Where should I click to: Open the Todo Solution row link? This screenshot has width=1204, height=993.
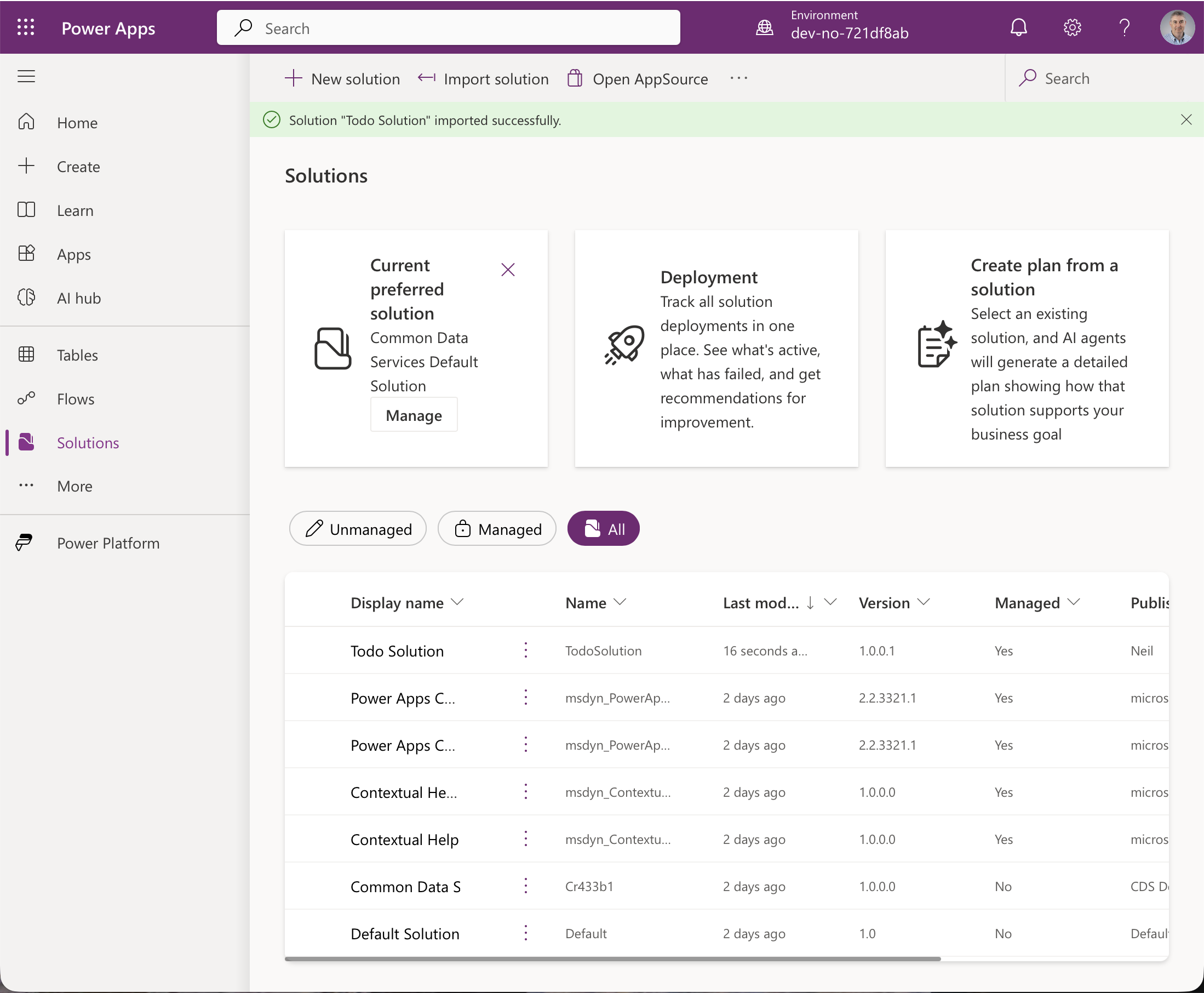pos(397,651)
